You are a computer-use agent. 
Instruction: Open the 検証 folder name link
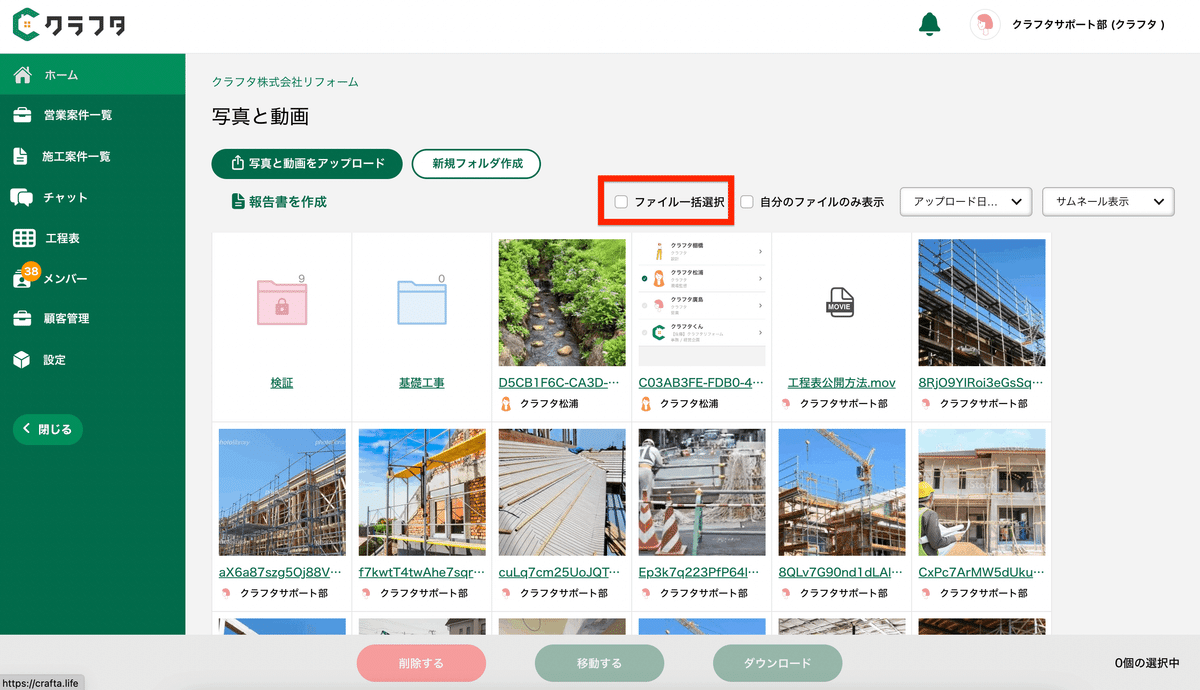pos(282,383)
